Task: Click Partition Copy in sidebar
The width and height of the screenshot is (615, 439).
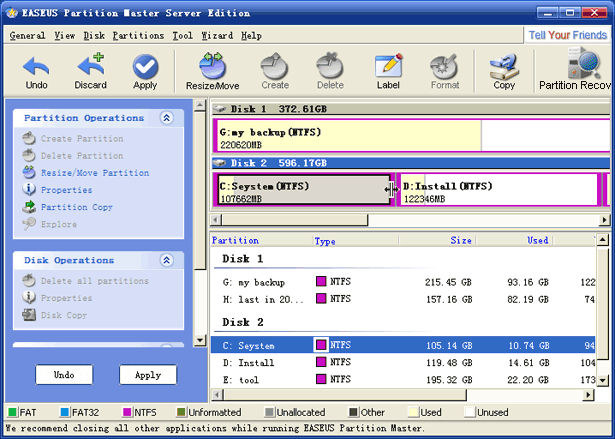Action: point(76,207)
